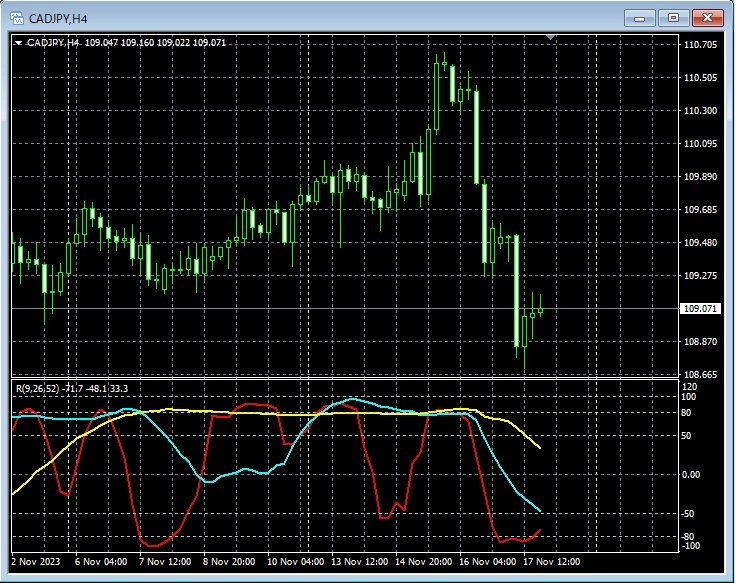Viewport: 736px width, 583px height.
Task: Maximize the CADJPY,H4 chart window
Action: [x=673, y=18]
